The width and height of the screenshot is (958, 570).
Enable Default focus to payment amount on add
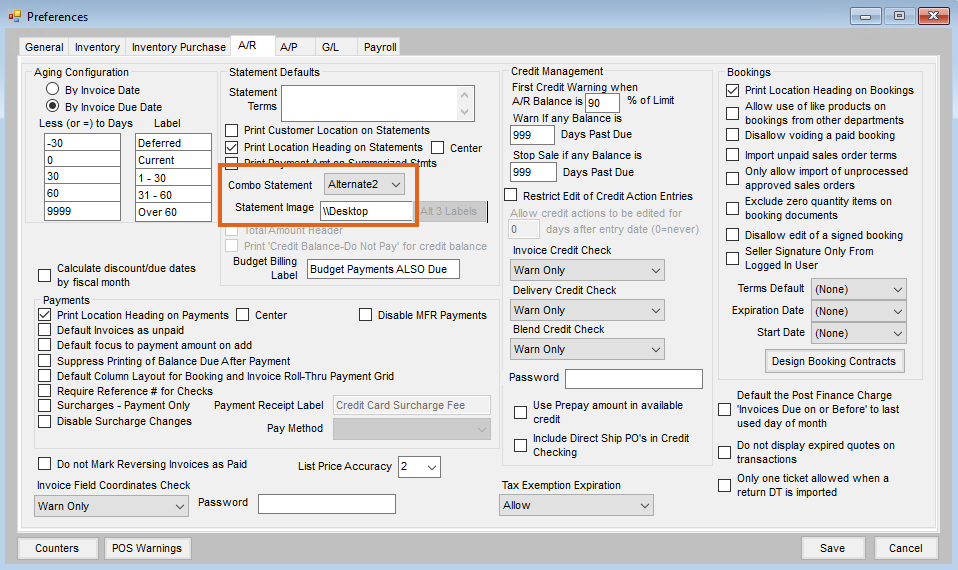(45, 345)
